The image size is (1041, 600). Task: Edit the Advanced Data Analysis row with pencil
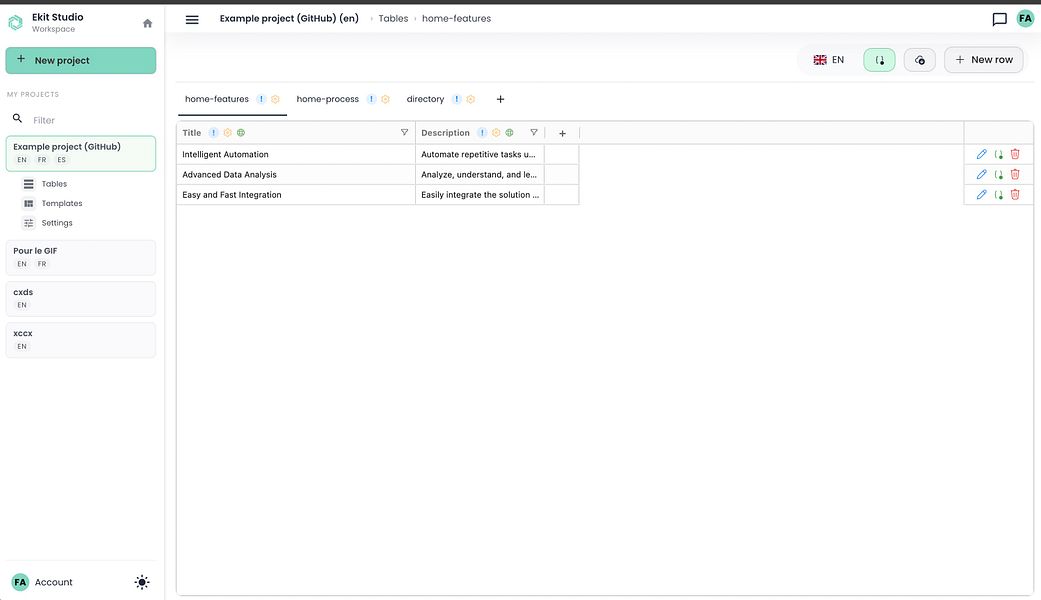[981, 175]
